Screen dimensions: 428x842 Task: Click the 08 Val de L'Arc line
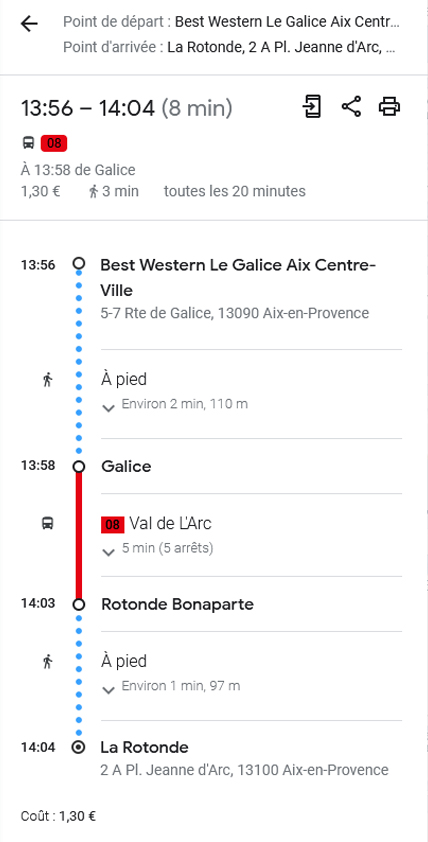pos(156,524)
